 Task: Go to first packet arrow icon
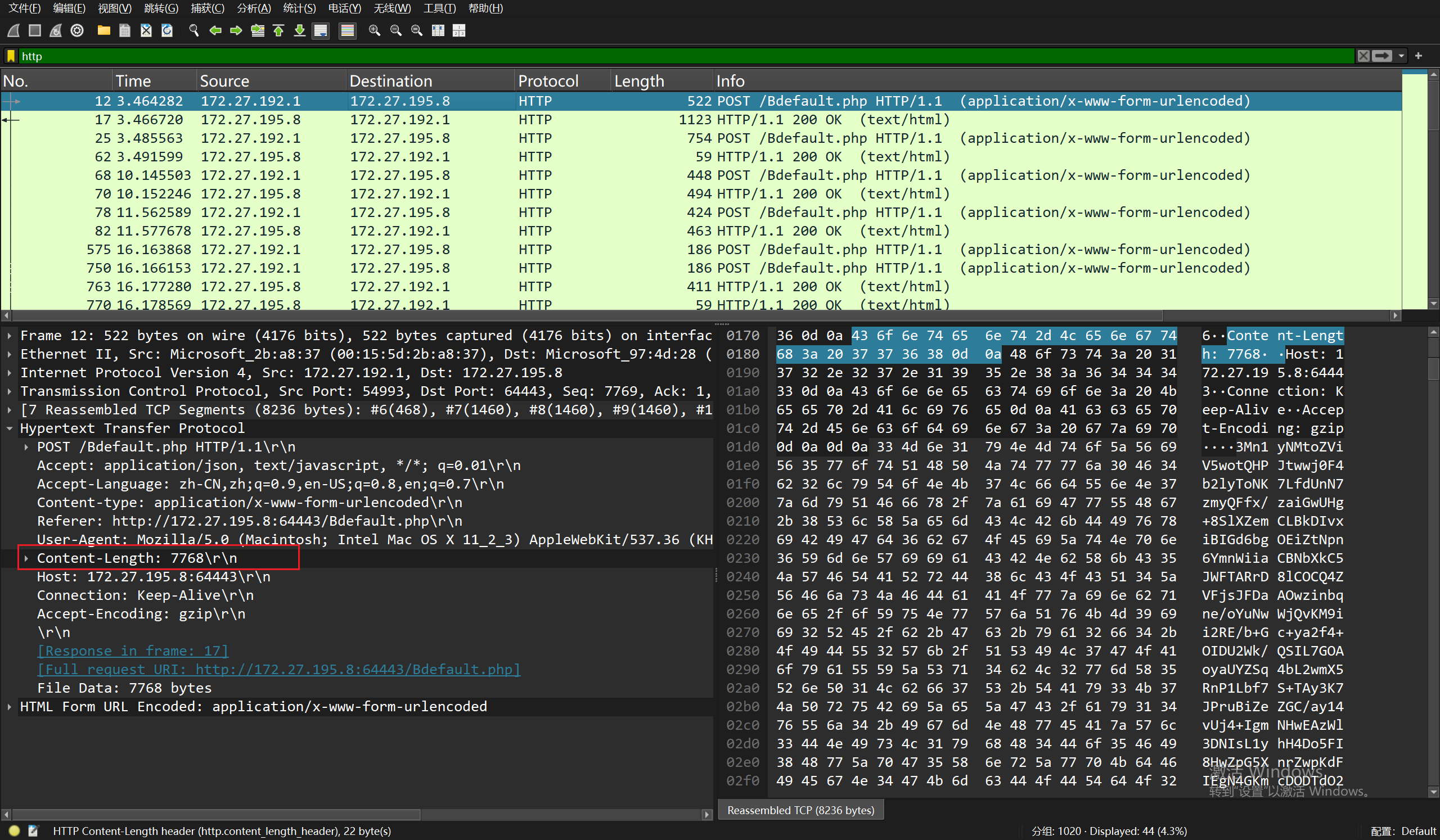[x=278, y=31]
